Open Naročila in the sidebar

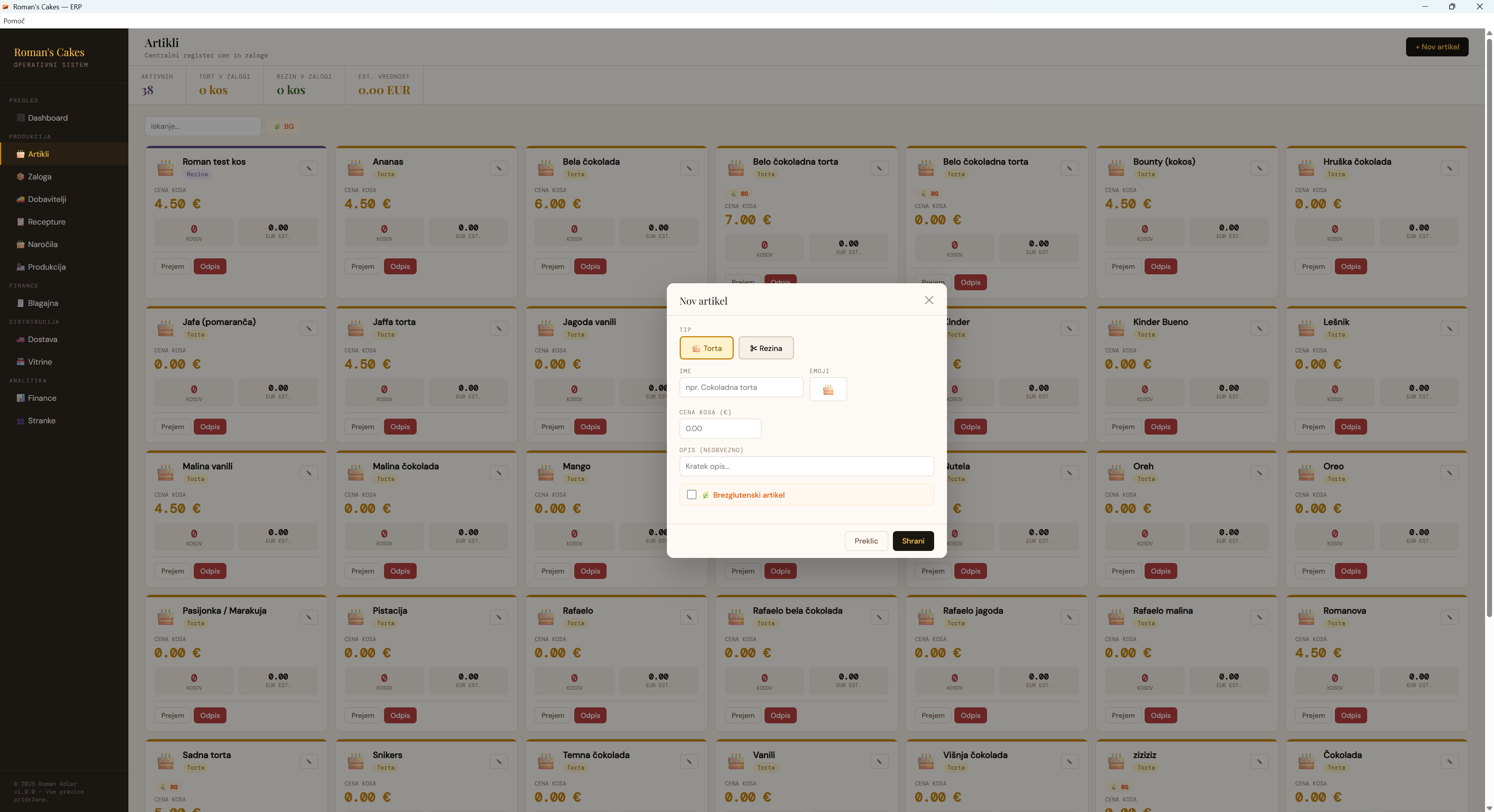click(x=64, y=245)
